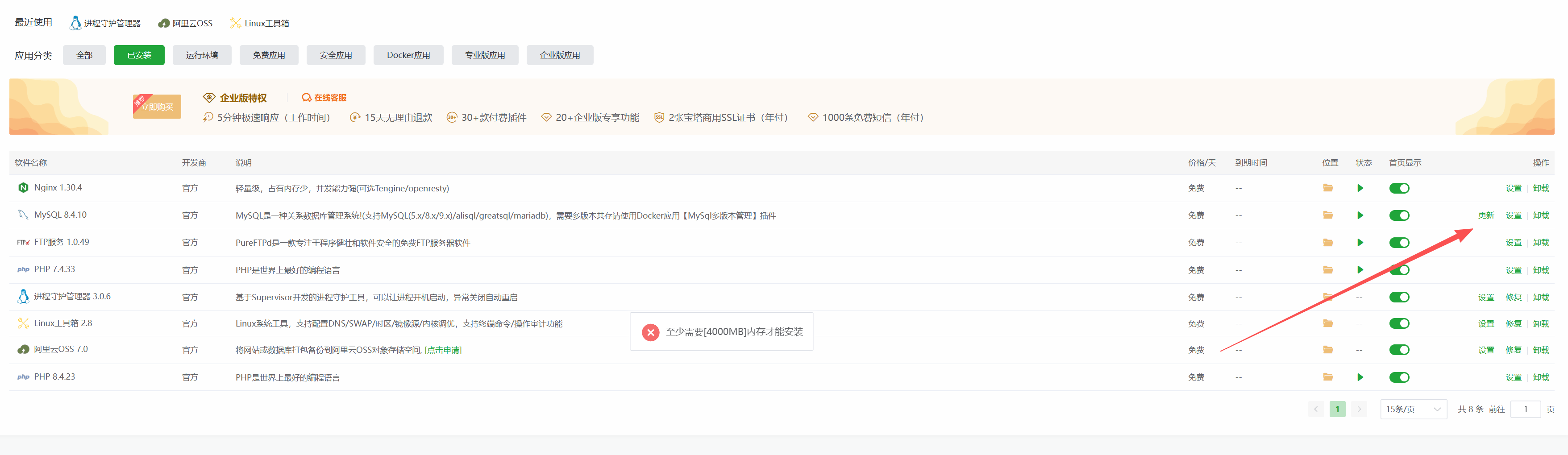1568x455 pixels.
Task: Click MySQL running status play icon
Action: 1360,215
